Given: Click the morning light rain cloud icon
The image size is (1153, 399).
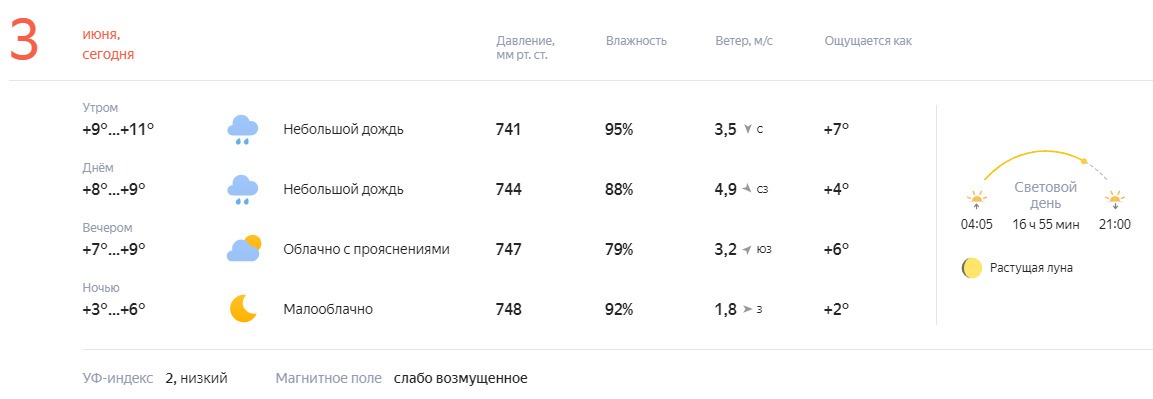Looking at the screenshot, I should pyautogui.click(x=243, y=130).
